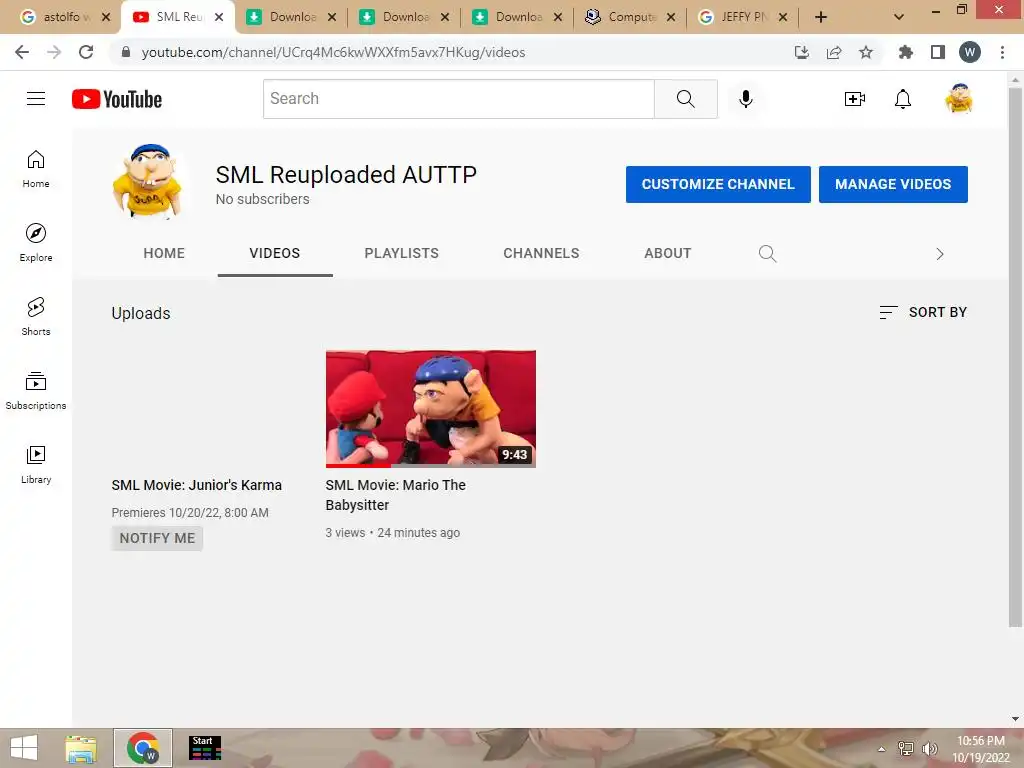Close the JEFFY PN browser tab
This screenshot has height=768, width=1024.
[x=784, y=17]
